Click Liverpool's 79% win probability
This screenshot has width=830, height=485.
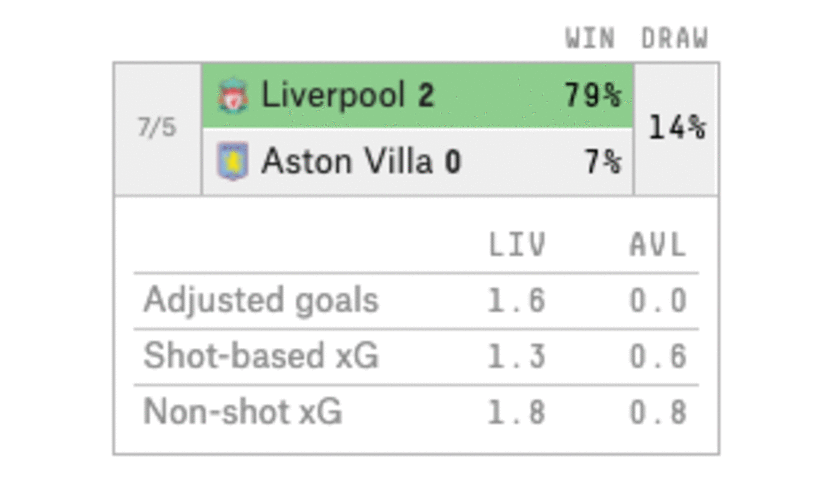(592, 95)
